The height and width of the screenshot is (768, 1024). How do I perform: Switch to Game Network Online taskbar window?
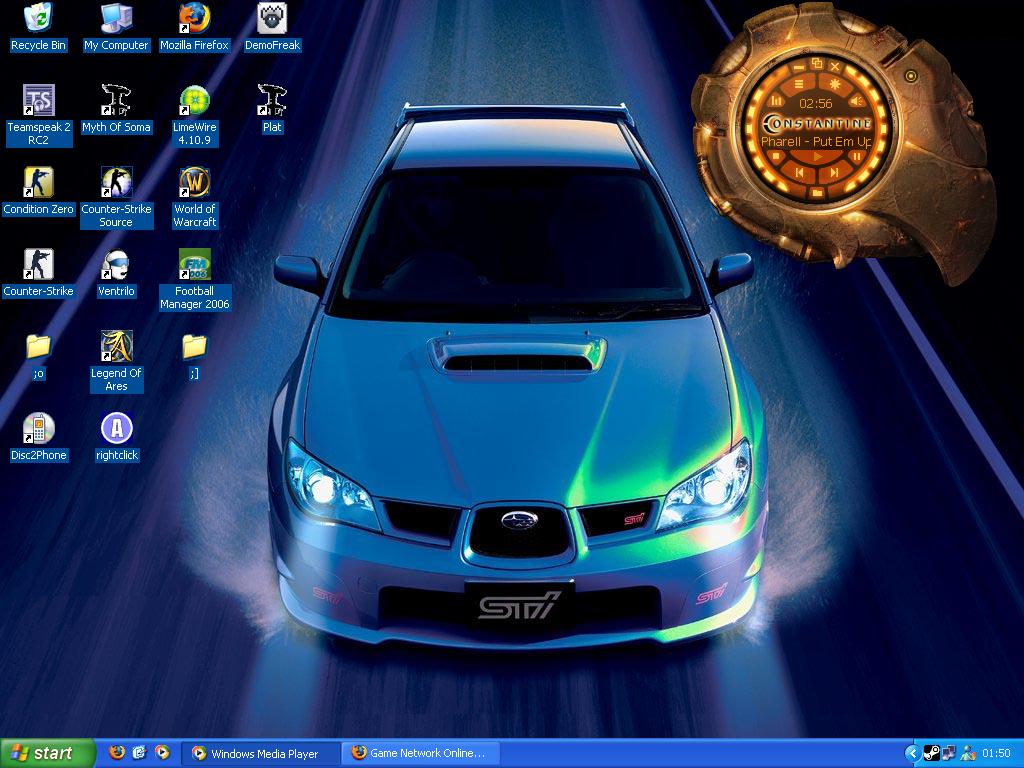pyautogui.click(x=420, y=753)
